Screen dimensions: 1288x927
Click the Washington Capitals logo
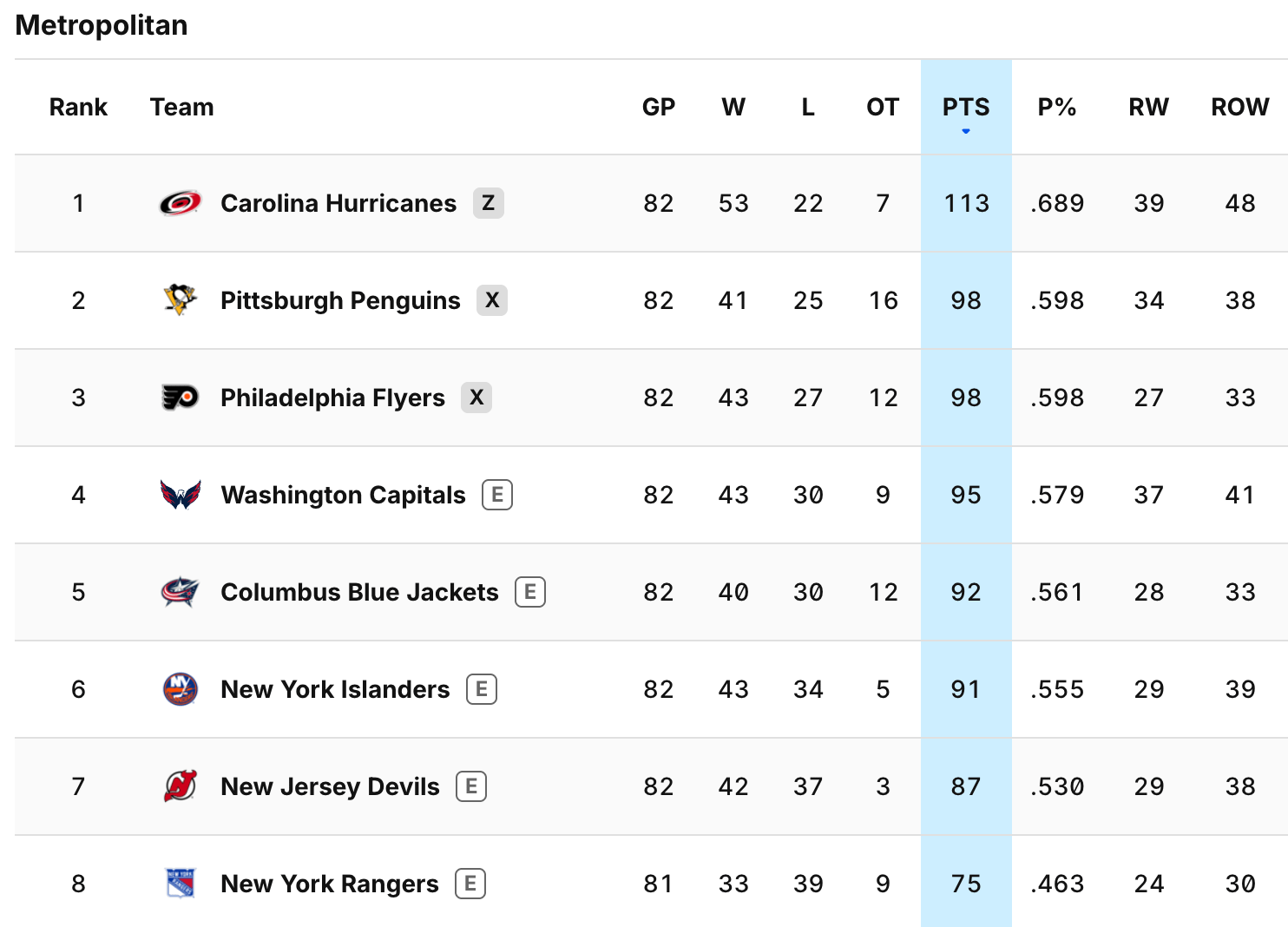[x=181, y=495]
